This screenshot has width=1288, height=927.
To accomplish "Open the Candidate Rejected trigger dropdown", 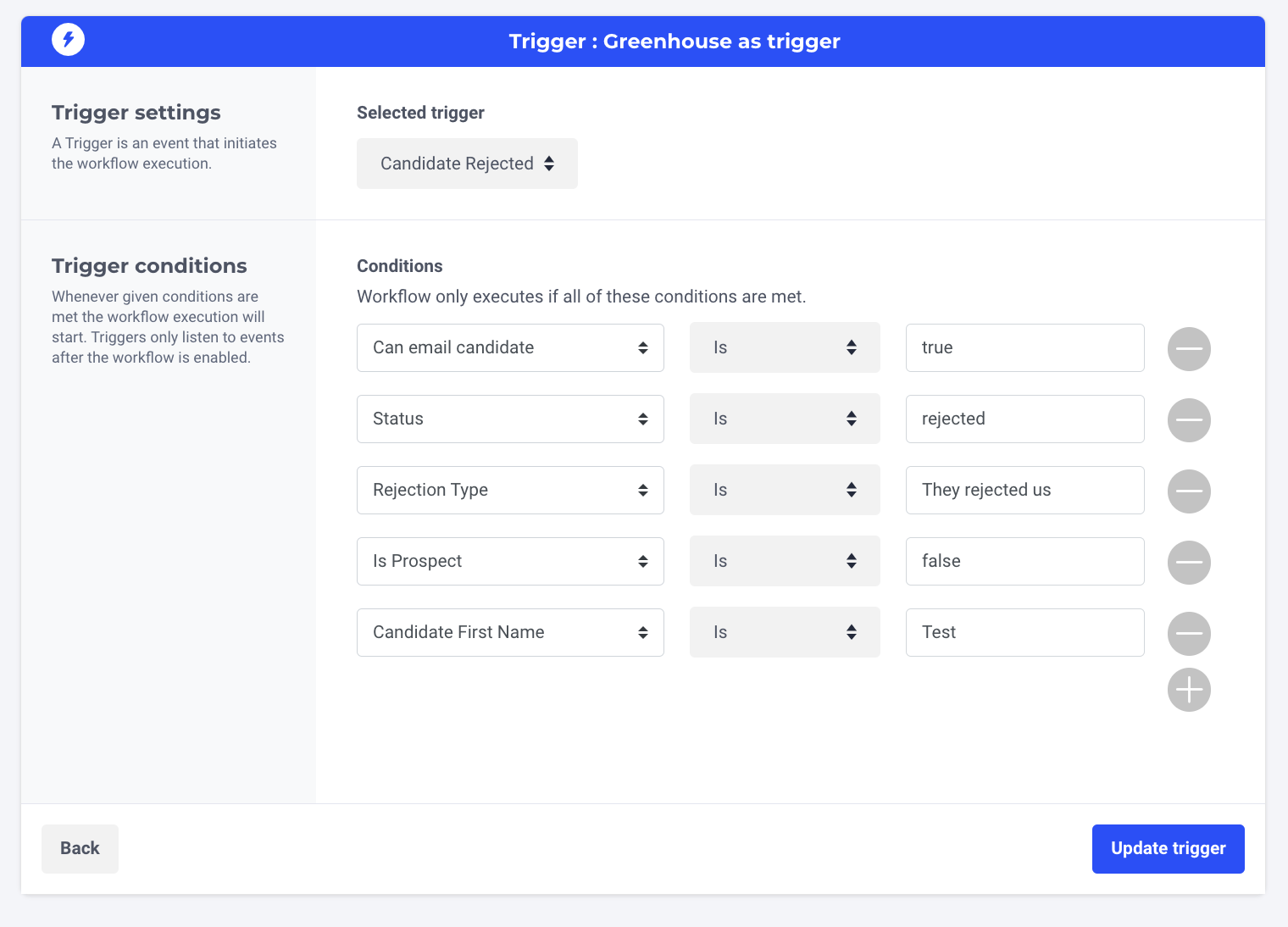I will click(x=467, y=164).
